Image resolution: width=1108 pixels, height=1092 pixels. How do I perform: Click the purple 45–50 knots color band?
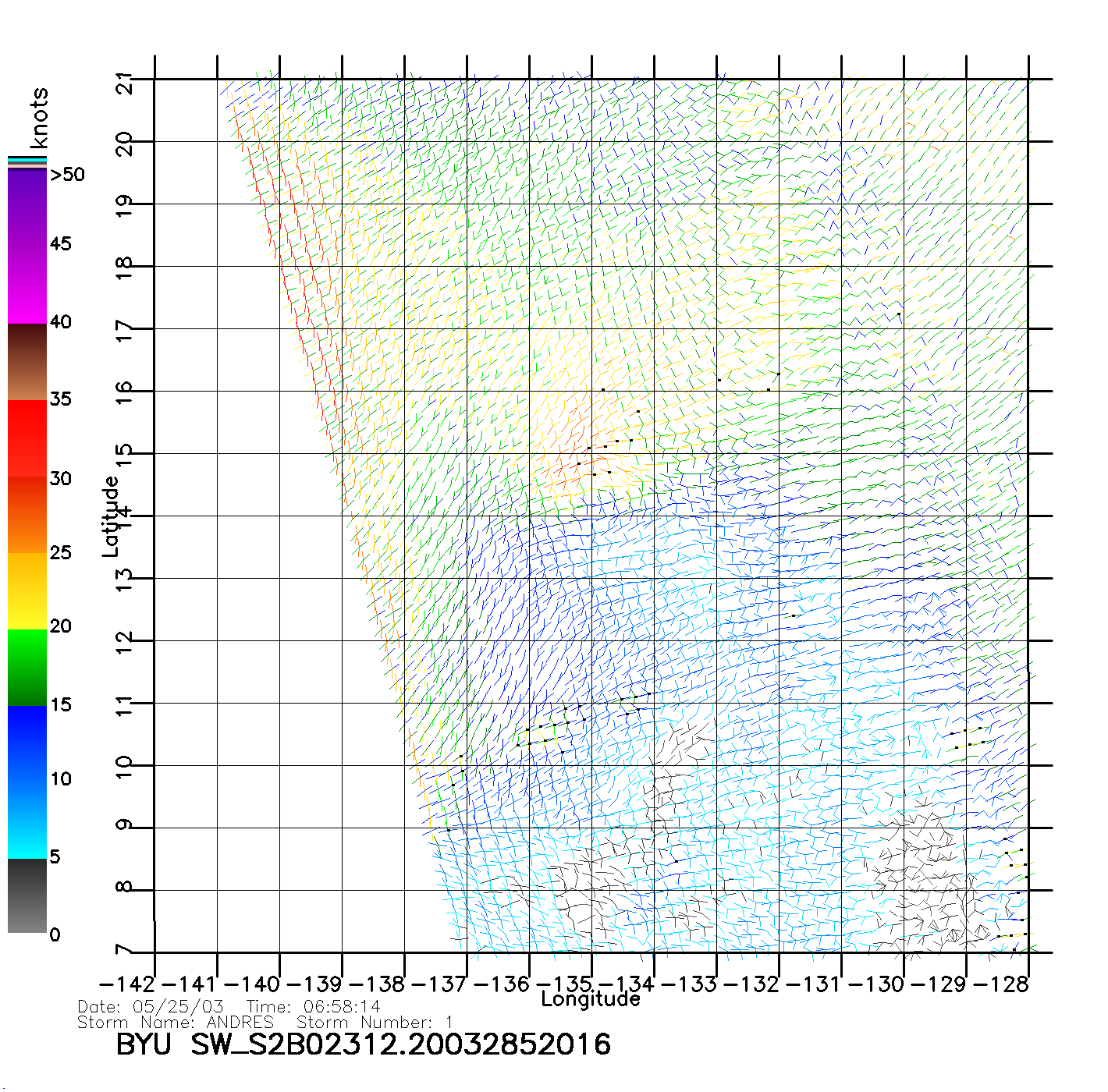tap(27, 207)
